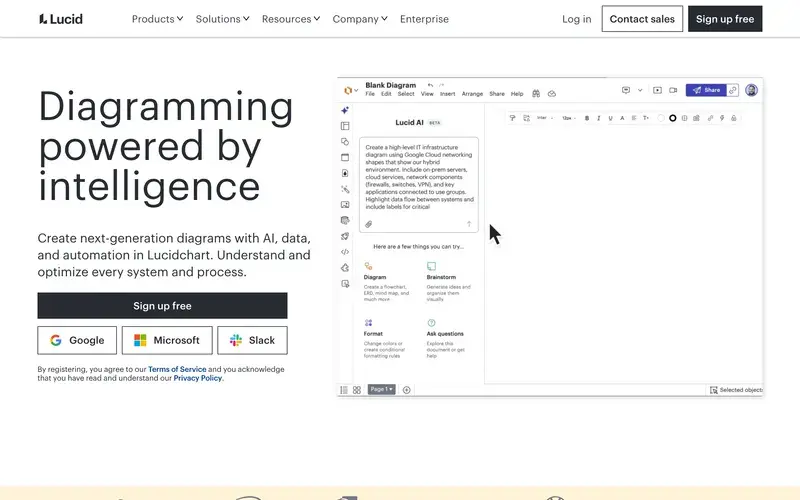
Task: Click the container frame sidebar icon
Action: click(345, 157)
